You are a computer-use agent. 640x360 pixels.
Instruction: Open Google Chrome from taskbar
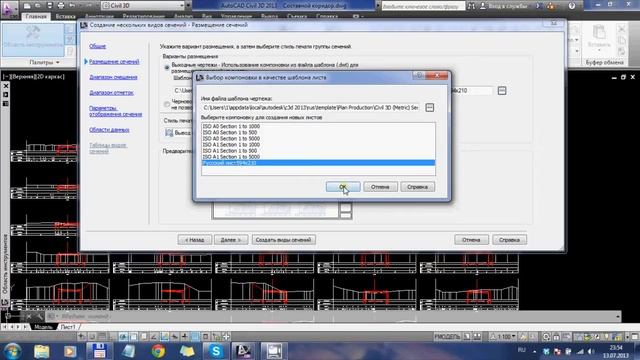point(158,351)
